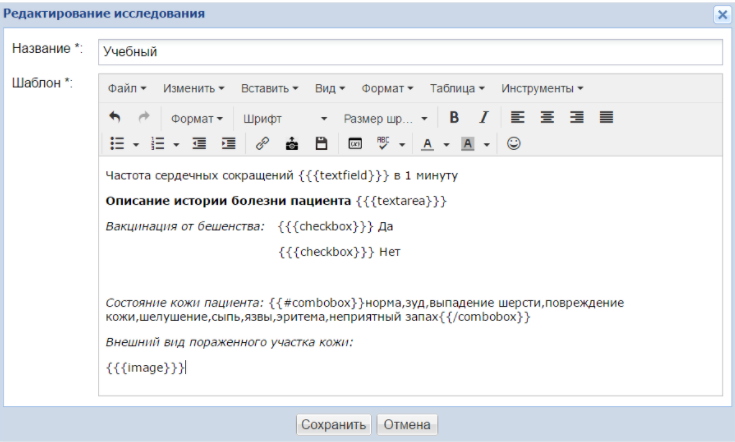Click the Undo arrow icon

tap(114, 117)
